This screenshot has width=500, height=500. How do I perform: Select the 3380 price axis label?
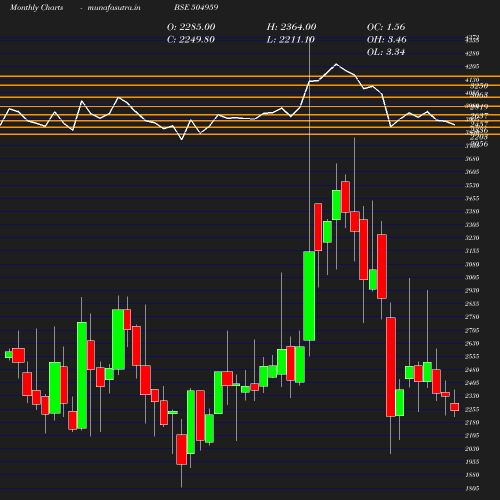point(472,211)
